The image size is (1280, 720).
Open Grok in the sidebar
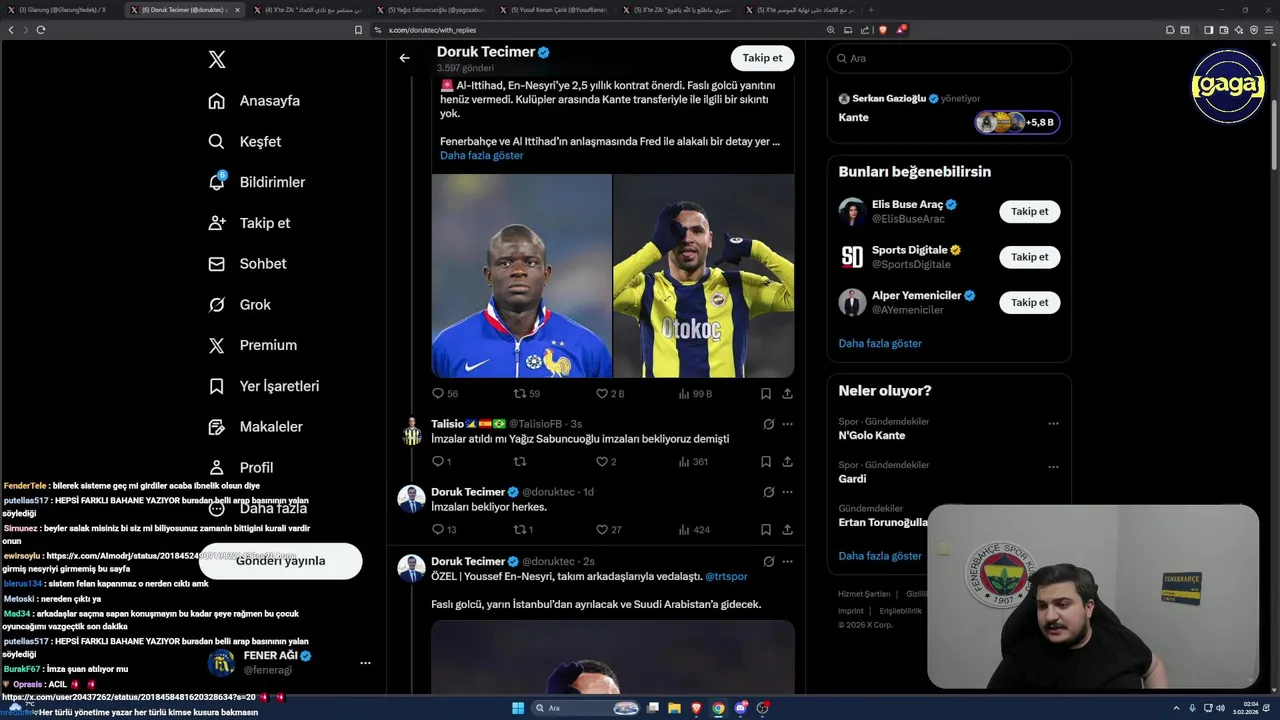point(240,305)
